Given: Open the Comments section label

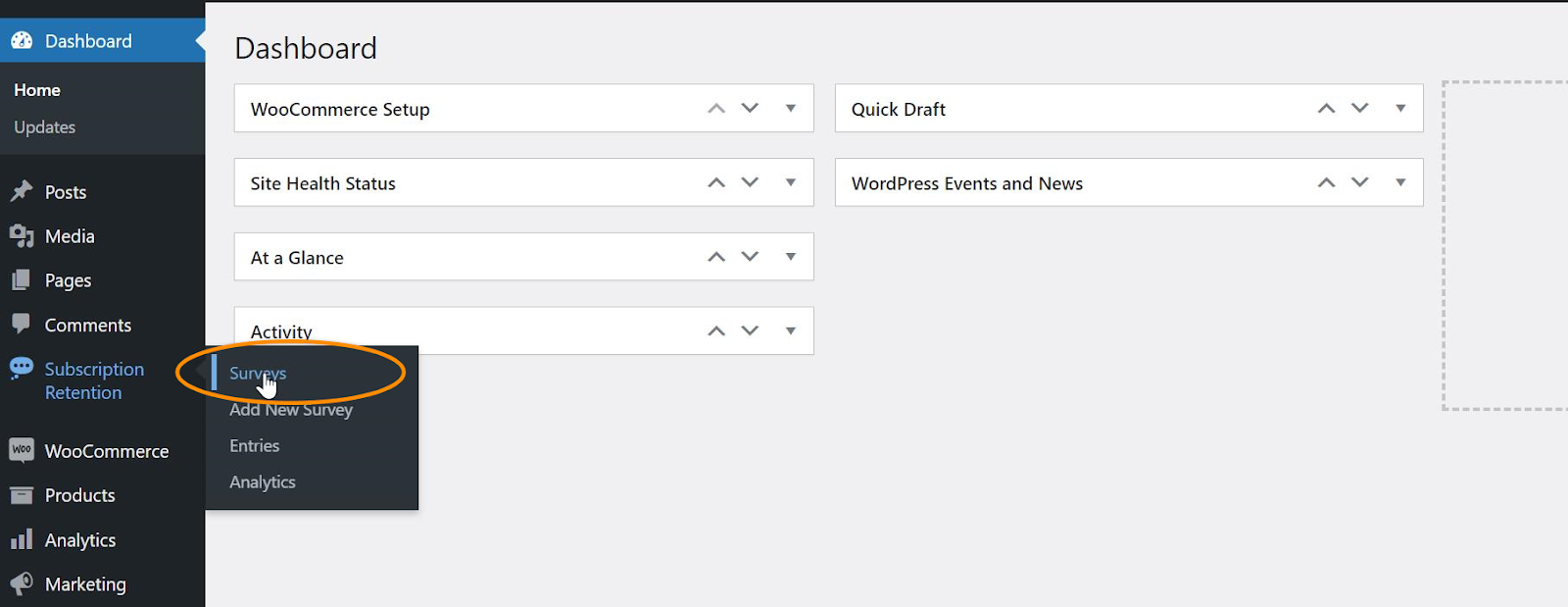Looking at the screenshot, I should [88, 325].
